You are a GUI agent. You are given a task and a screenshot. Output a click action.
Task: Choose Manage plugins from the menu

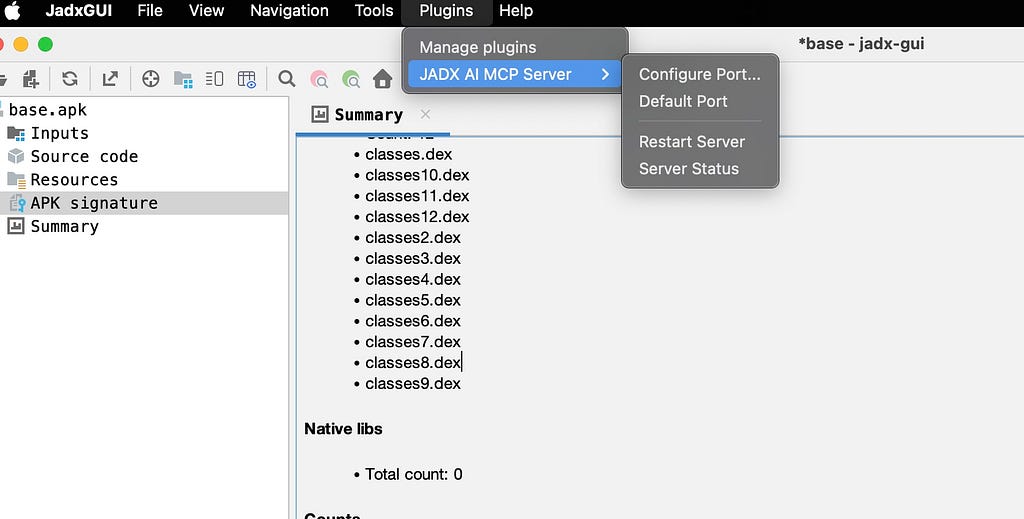(477, 47)
